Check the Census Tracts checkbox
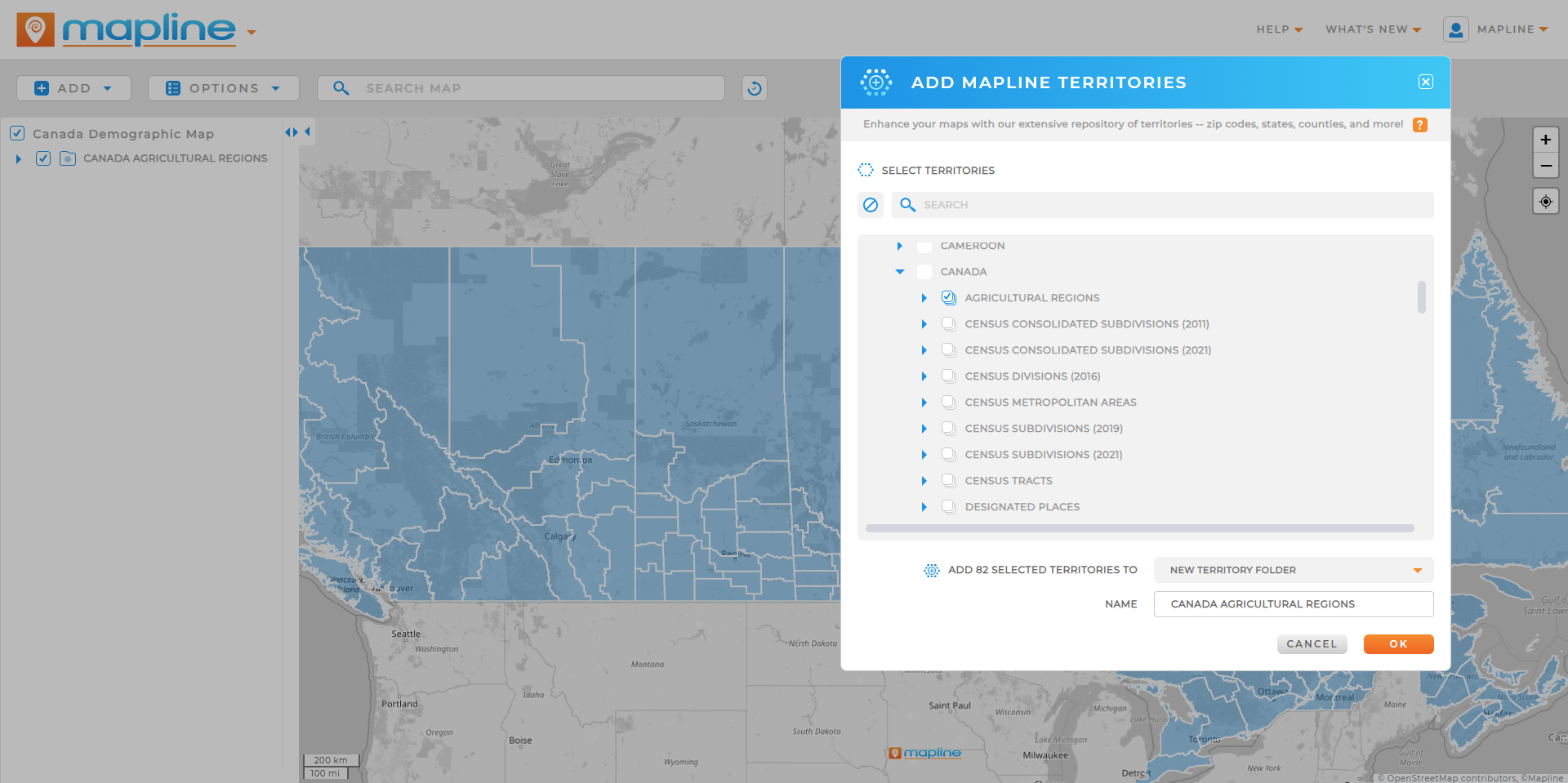The width and height of the screenshot is (1568, 783). [948, 481]
